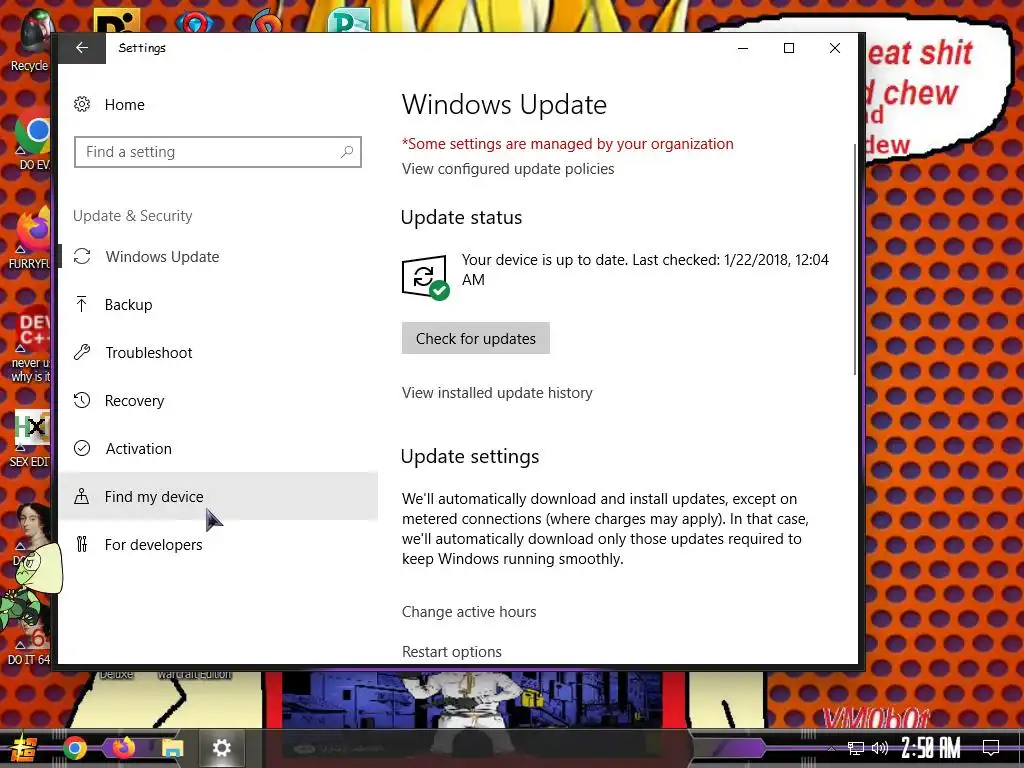
Task: Select the Recovery clock-arrow icon
Action: tap(82, 400)
